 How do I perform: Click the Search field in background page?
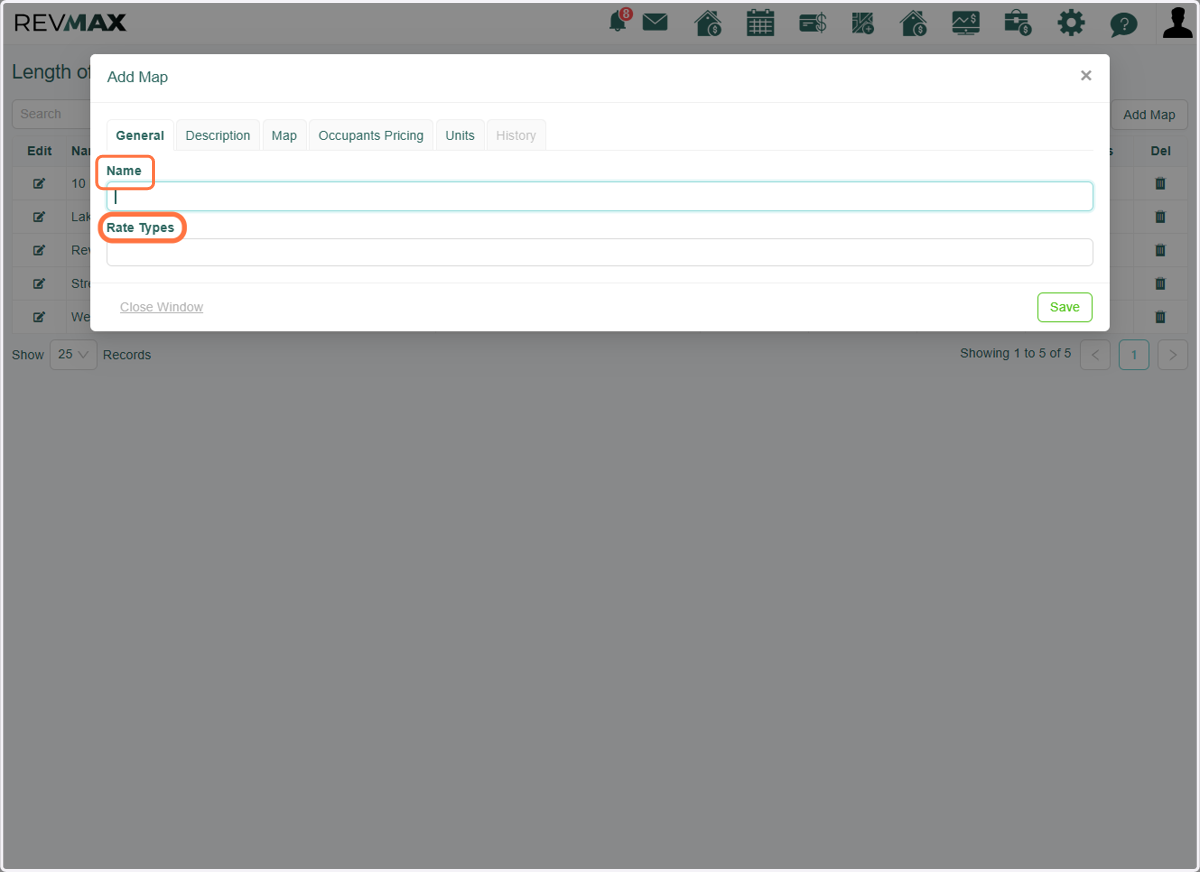51,114
